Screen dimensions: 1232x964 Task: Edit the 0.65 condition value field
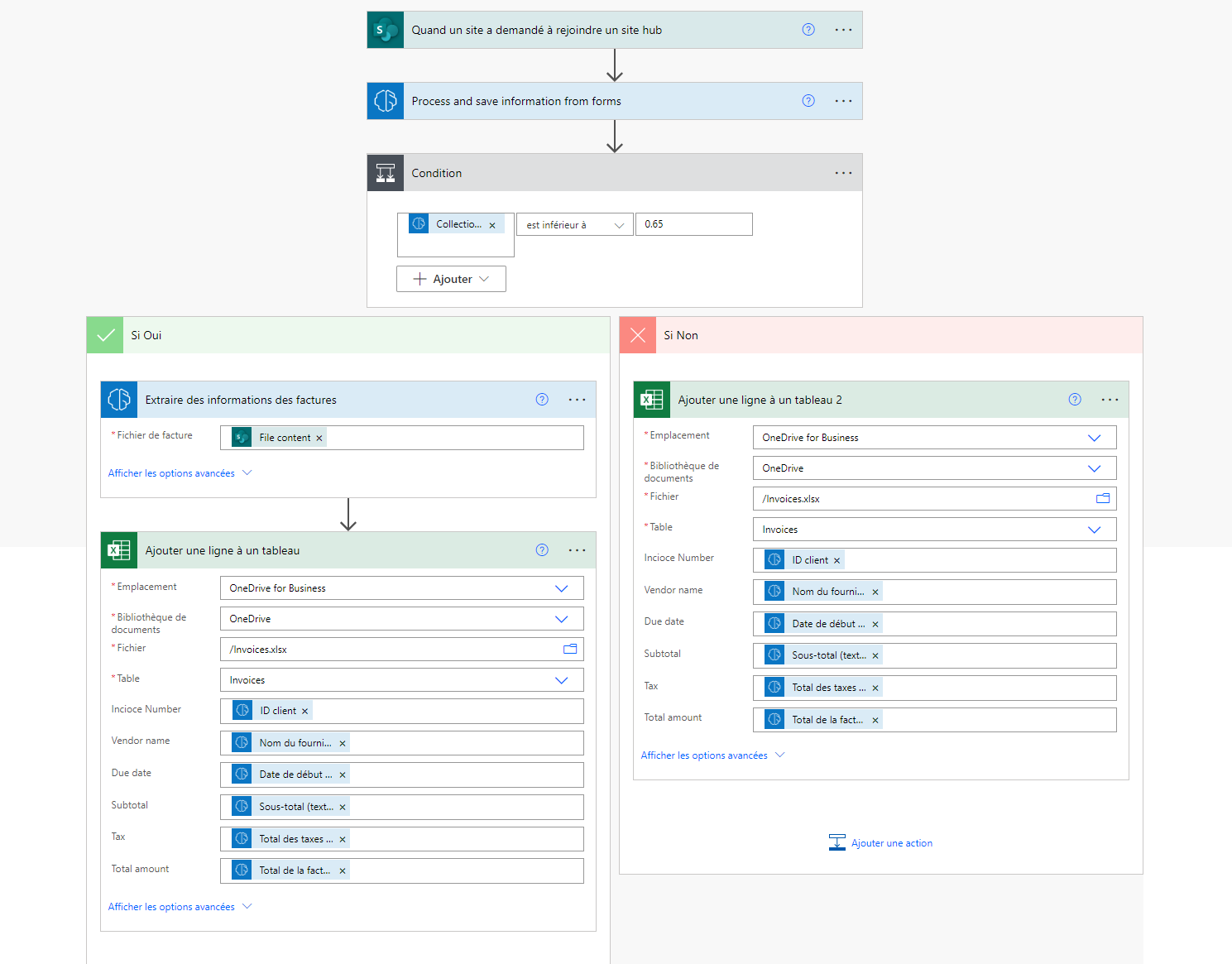pos(694,224)
